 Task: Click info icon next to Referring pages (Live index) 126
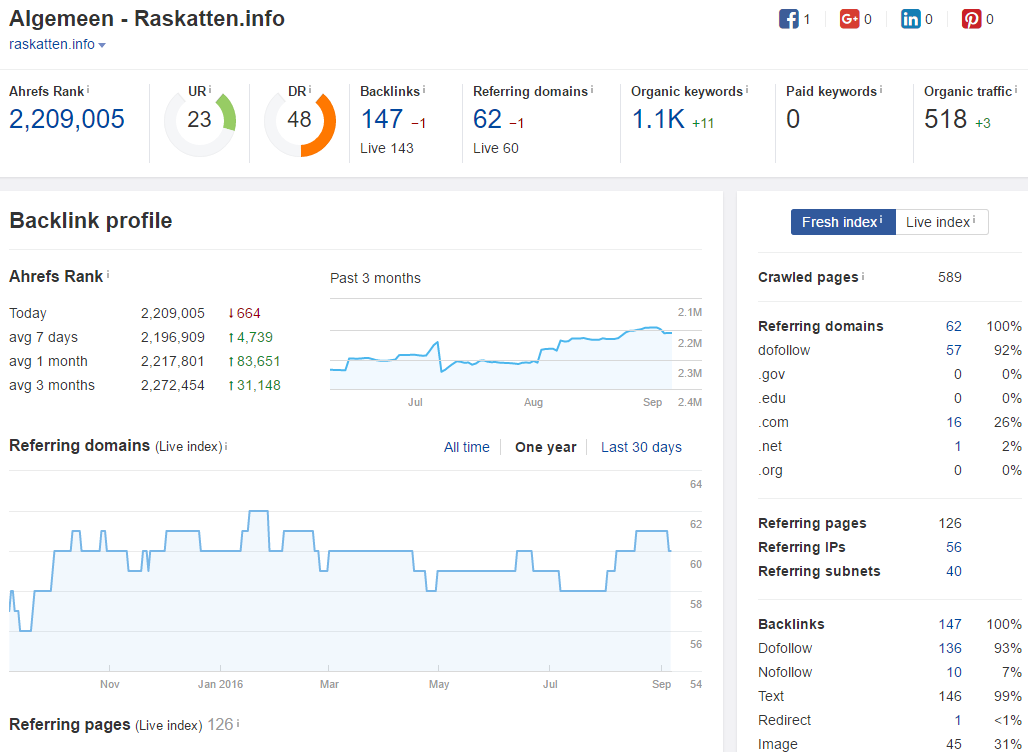tap(238, 724)
